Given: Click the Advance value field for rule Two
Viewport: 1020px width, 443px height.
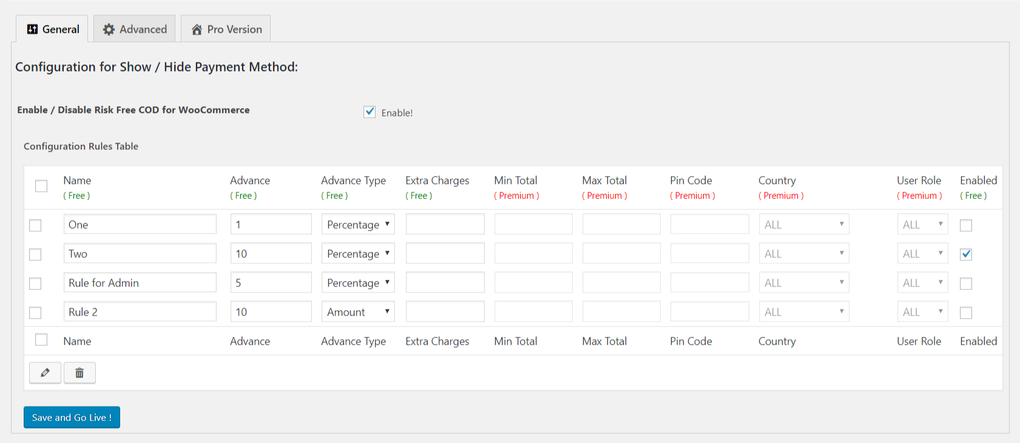Looking at the screenshot, I should click(x=271, y=254).
